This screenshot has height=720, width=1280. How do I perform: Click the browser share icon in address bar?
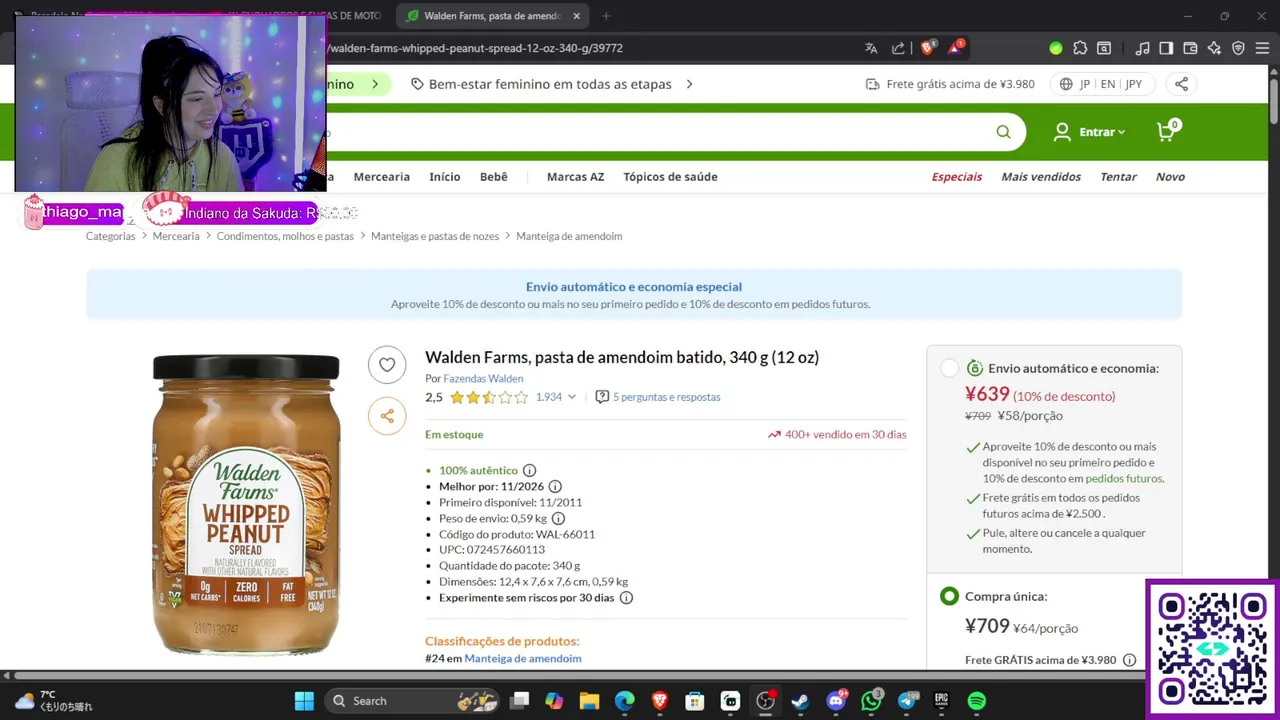coord(898,48)
